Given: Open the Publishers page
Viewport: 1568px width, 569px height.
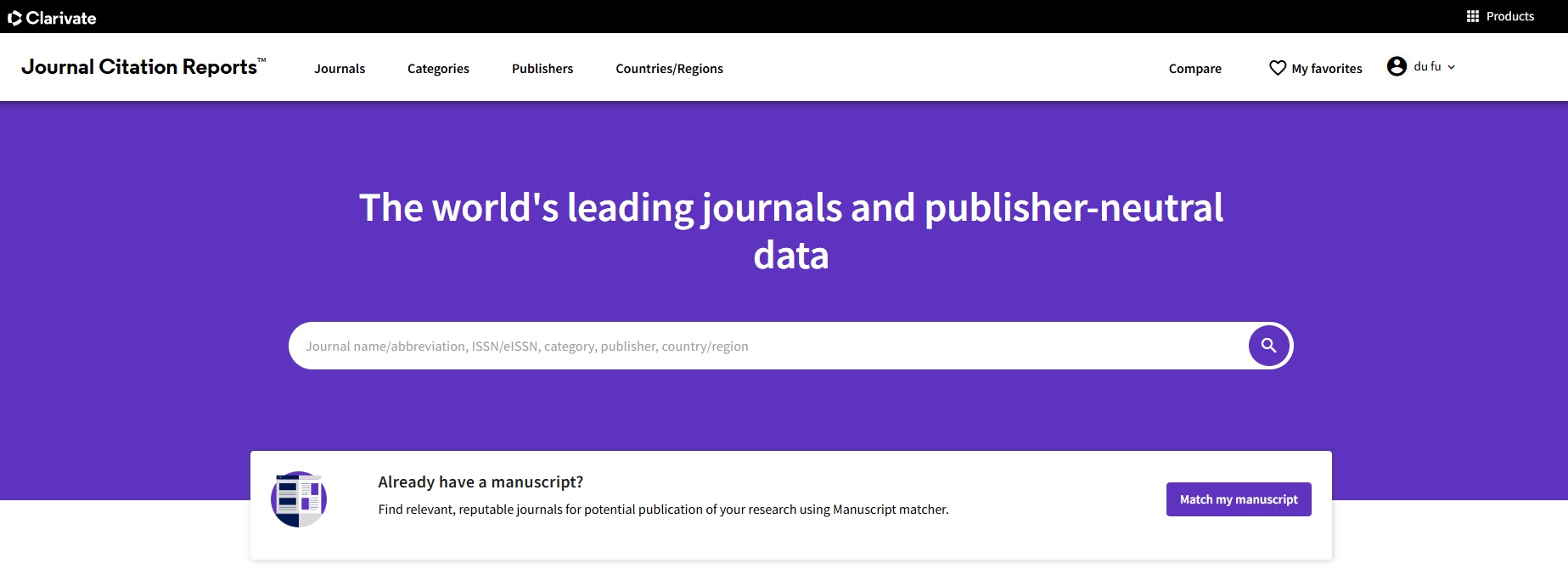Looking at the screenshot, I should click(x=542, y=69).
